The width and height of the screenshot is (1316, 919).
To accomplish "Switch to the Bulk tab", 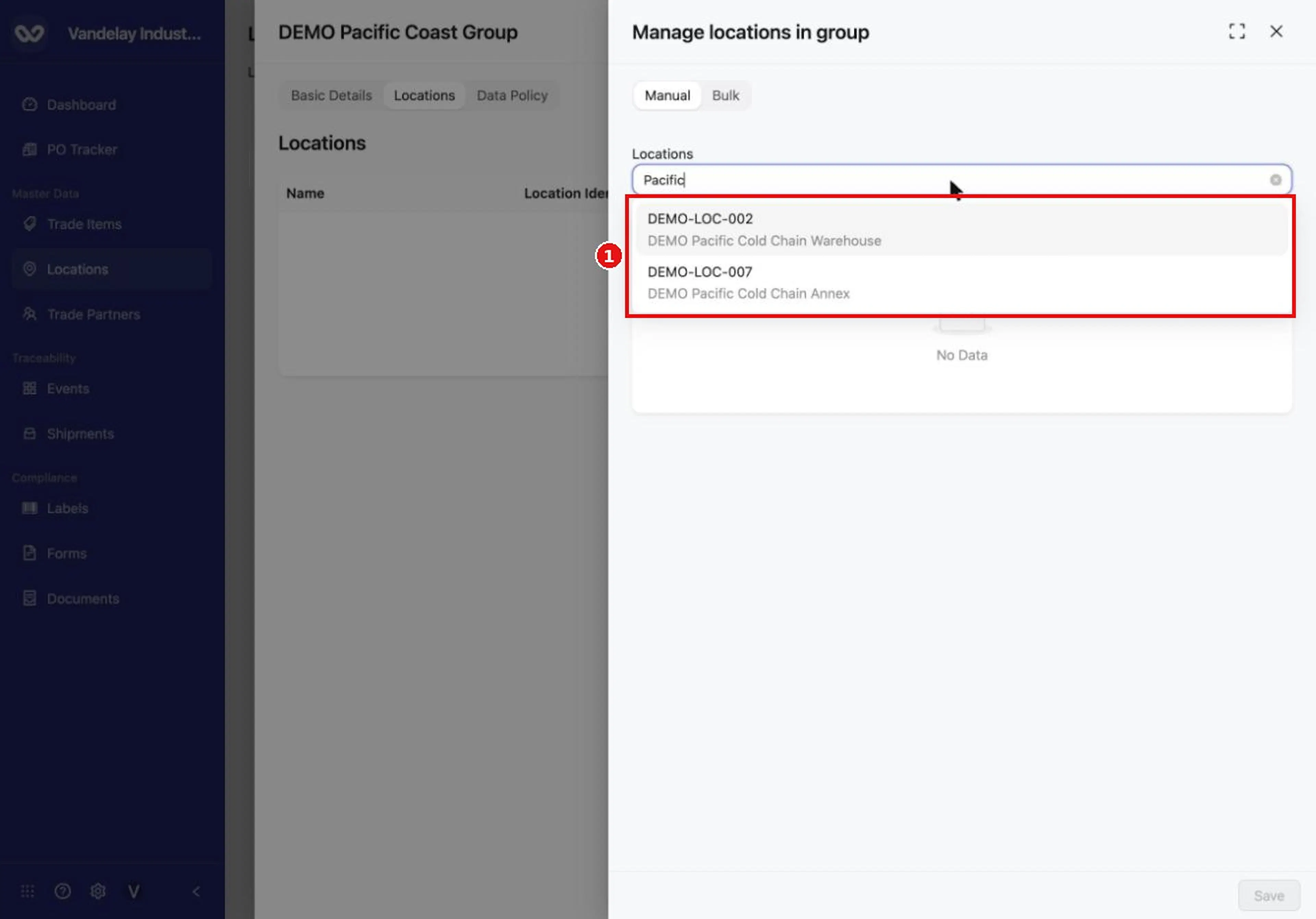I will pos(725,96).
